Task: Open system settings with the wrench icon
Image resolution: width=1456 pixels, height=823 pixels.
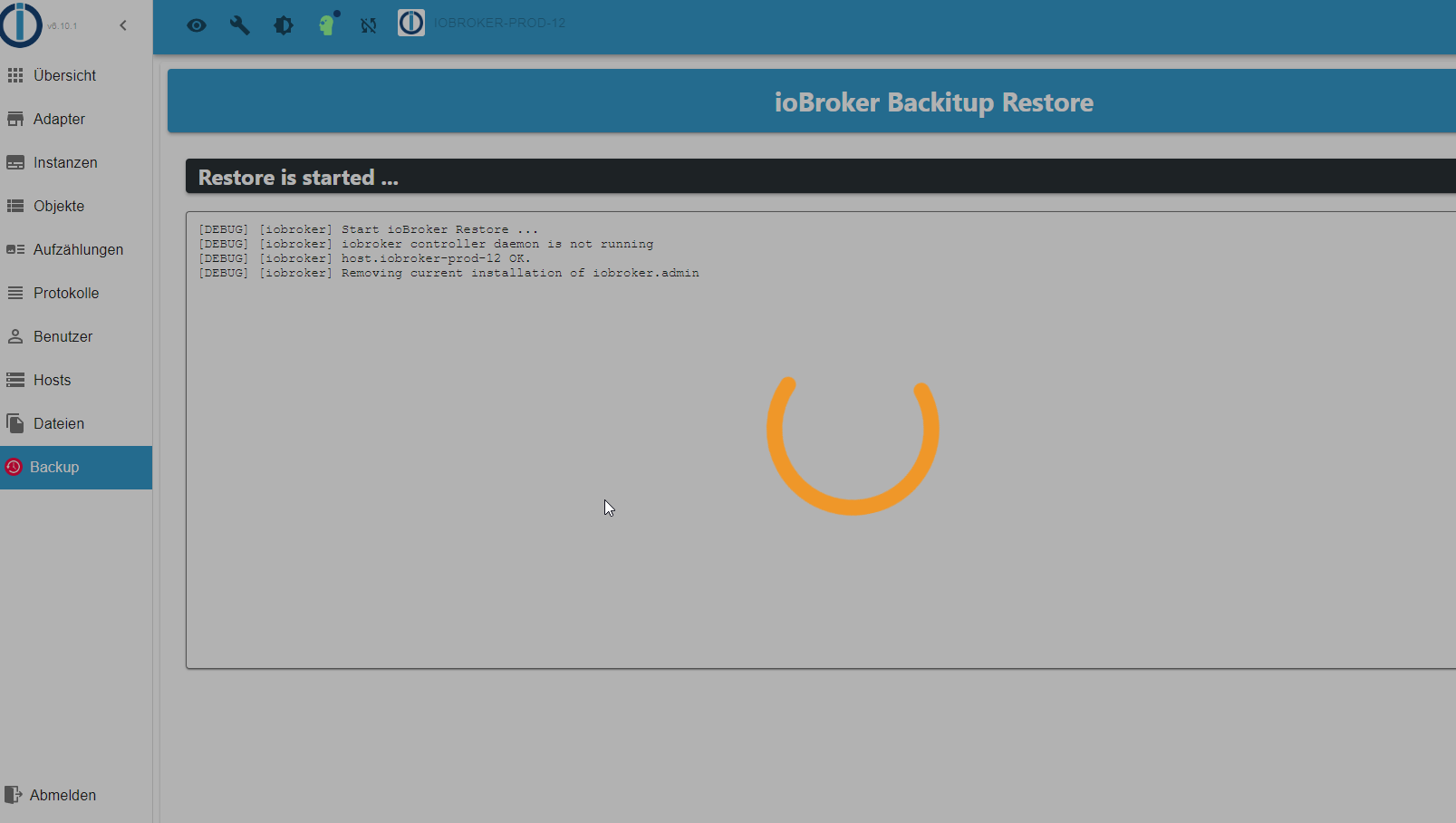Action: pos(240,25)
